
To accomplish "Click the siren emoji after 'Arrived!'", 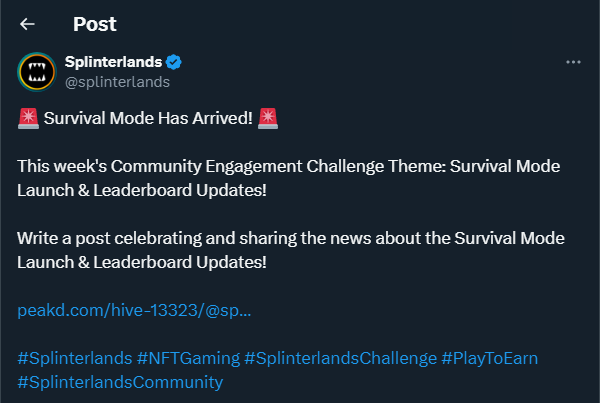I will (267, 119).
